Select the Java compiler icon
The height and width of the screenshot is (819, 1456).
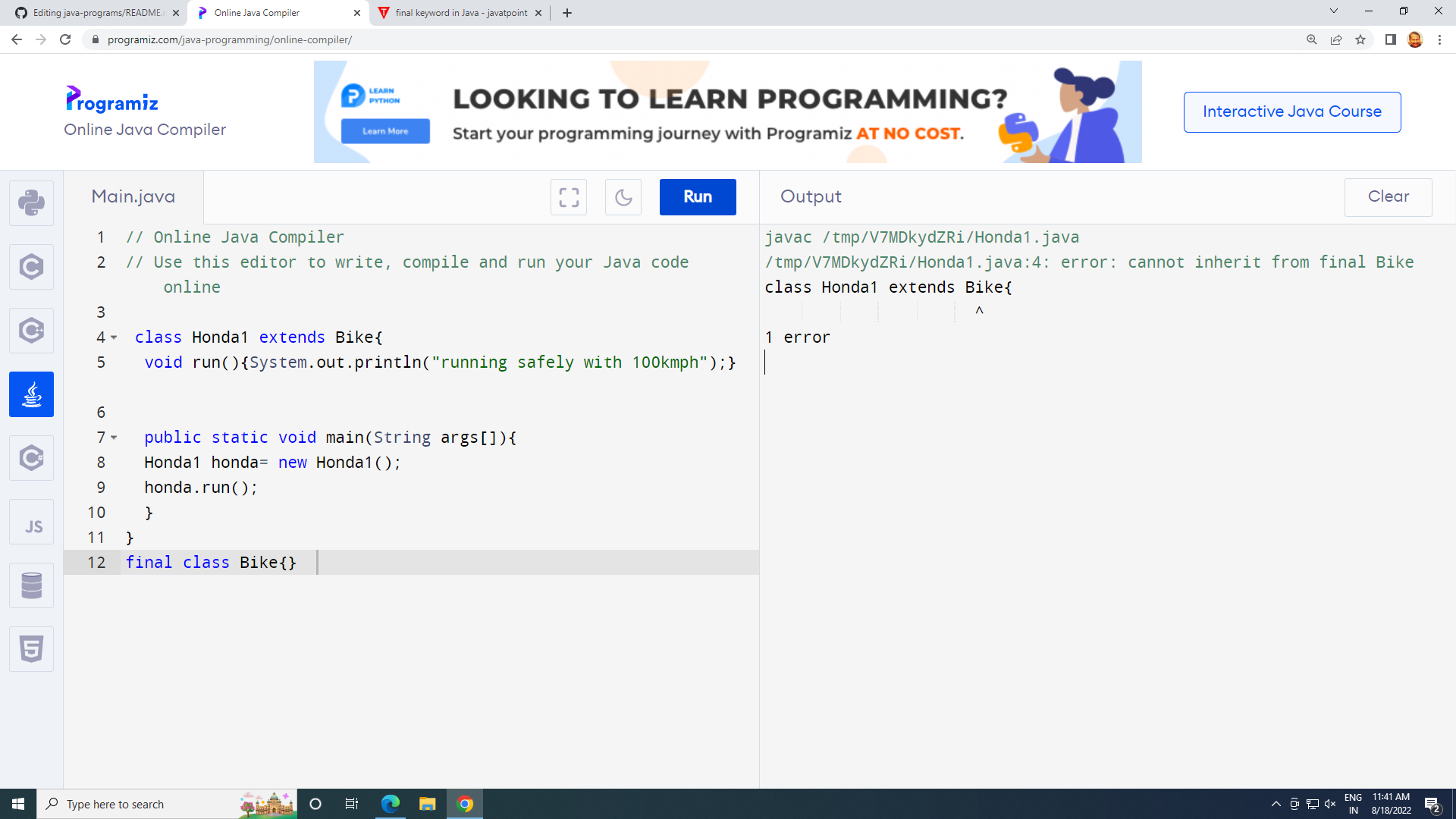(x=31, y=394)
